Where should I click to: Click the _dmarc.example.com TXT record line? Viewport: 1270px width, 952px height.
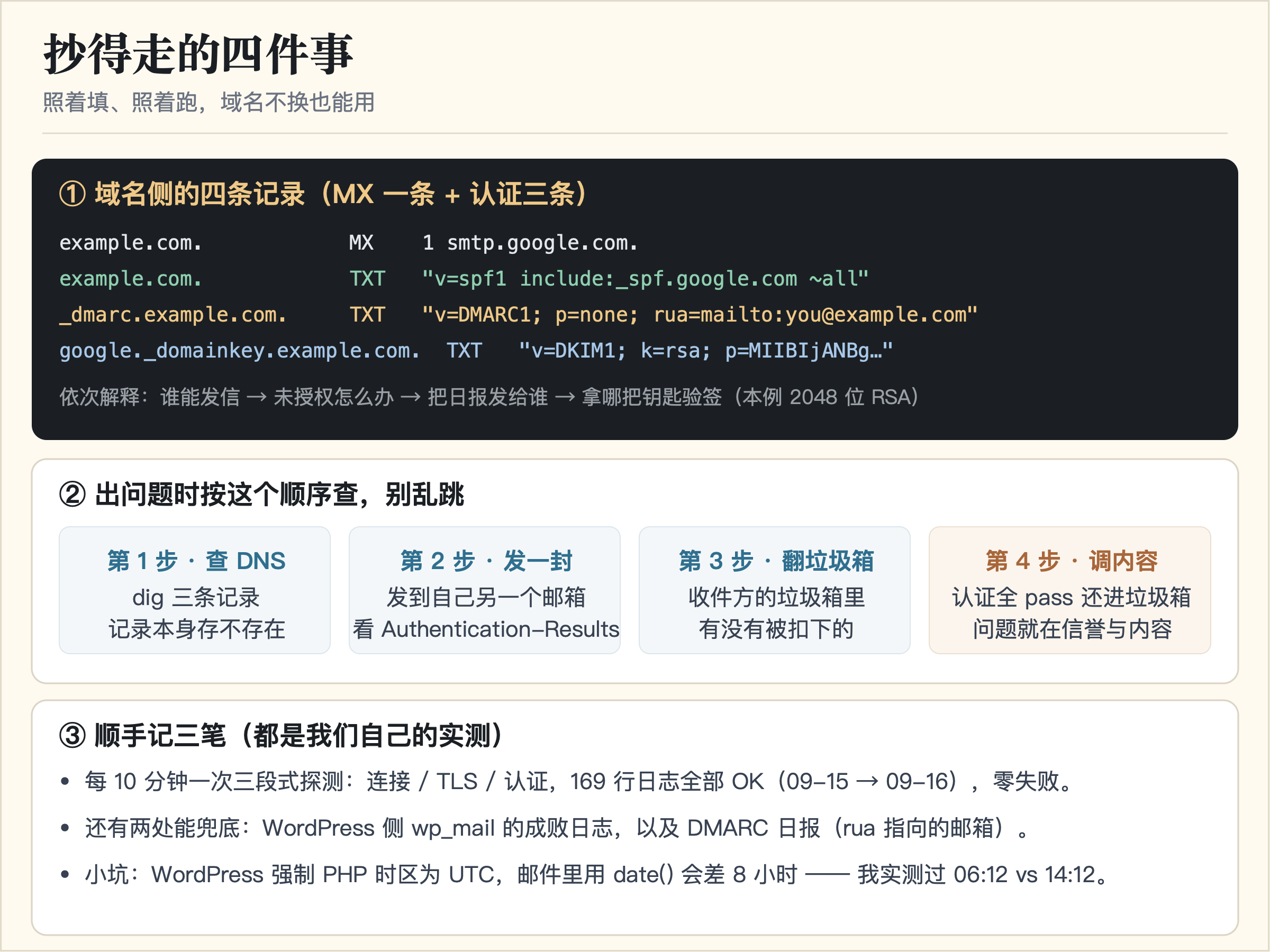(x=519, y=315)
